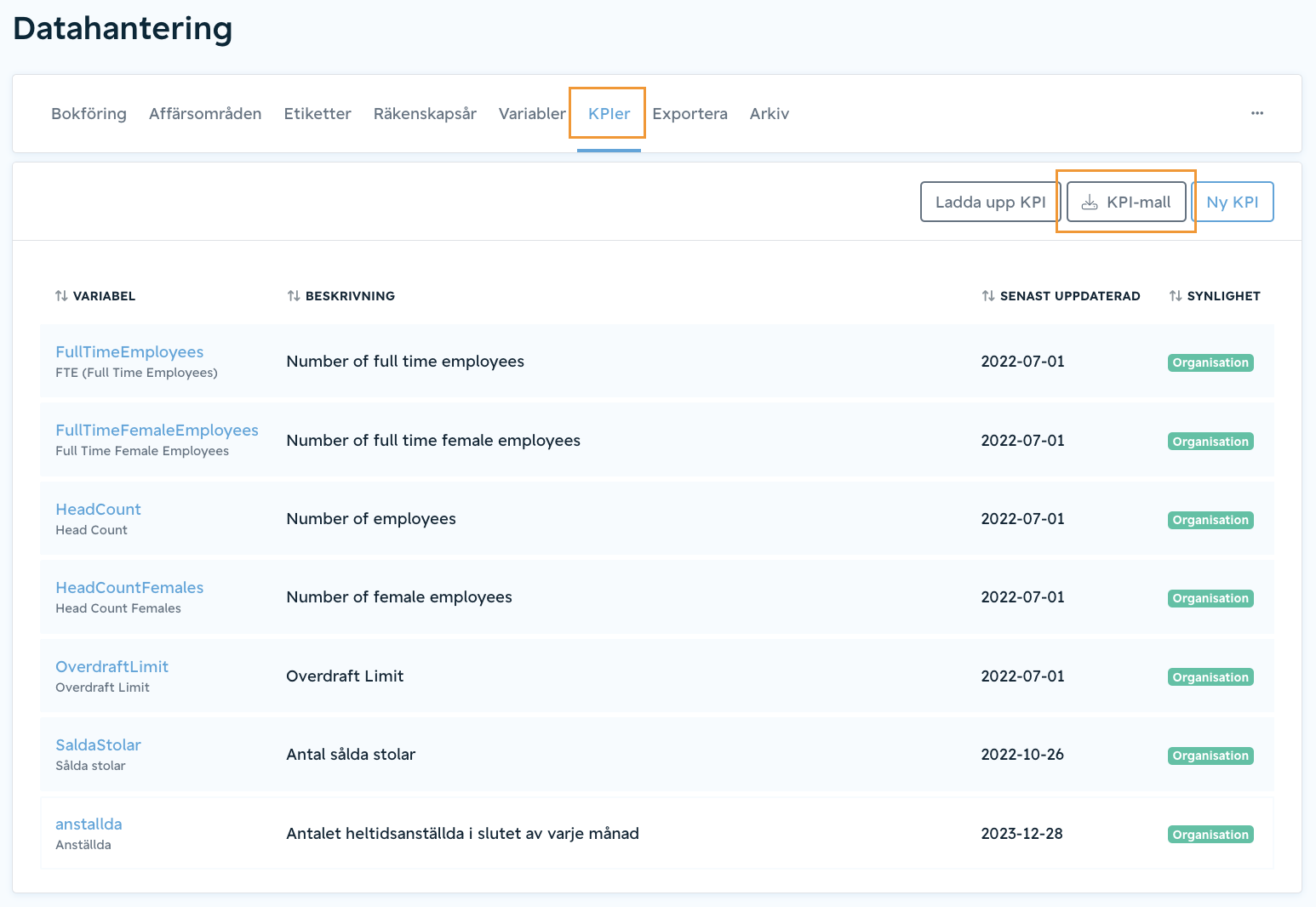Click the Datahantering page heading
Viewport: 1316px width, 907px height.
[123, 29]
